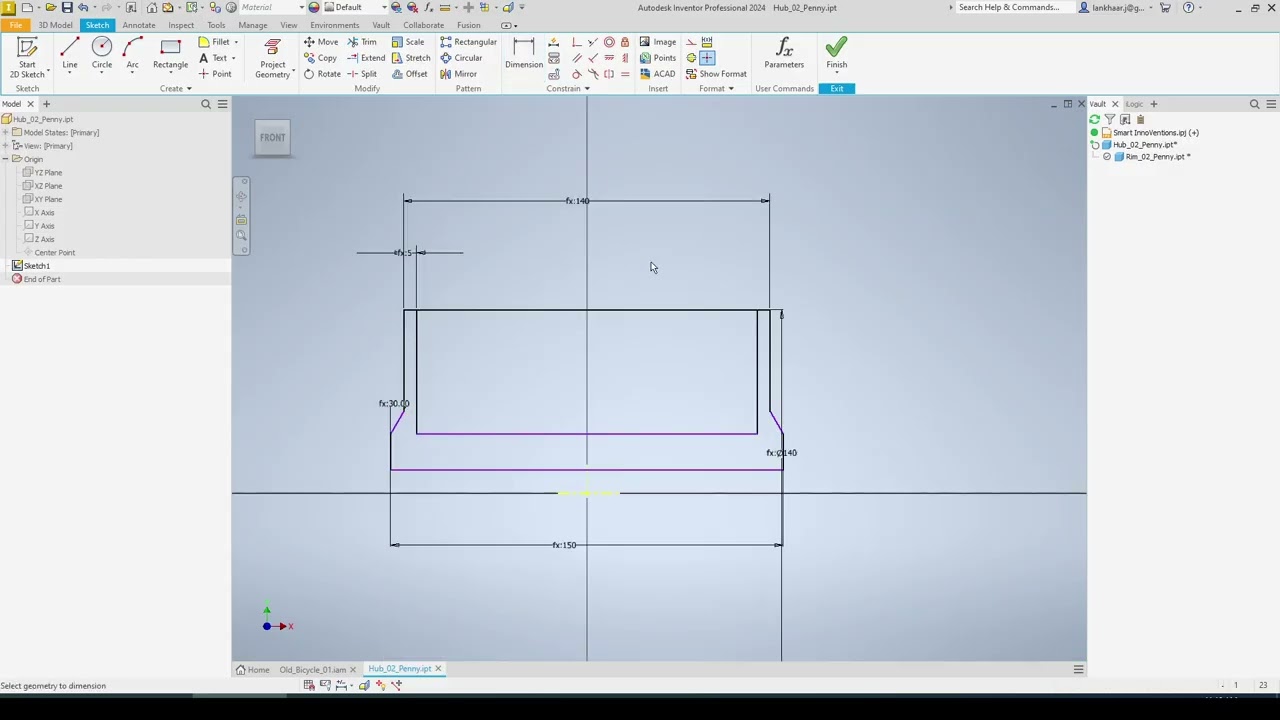Activate the Split tool
This screenshot has width=1280, height=720.
362,74
